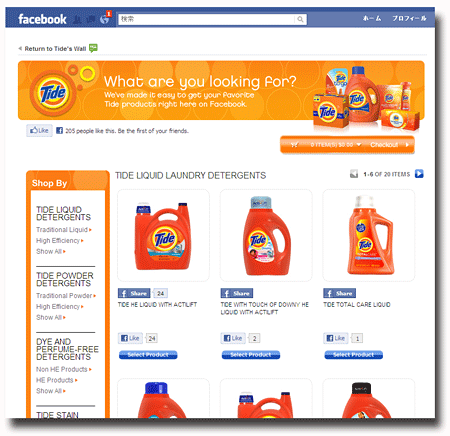
Task: Click Return to Tide's Wall link
Action: coord(55,49)
